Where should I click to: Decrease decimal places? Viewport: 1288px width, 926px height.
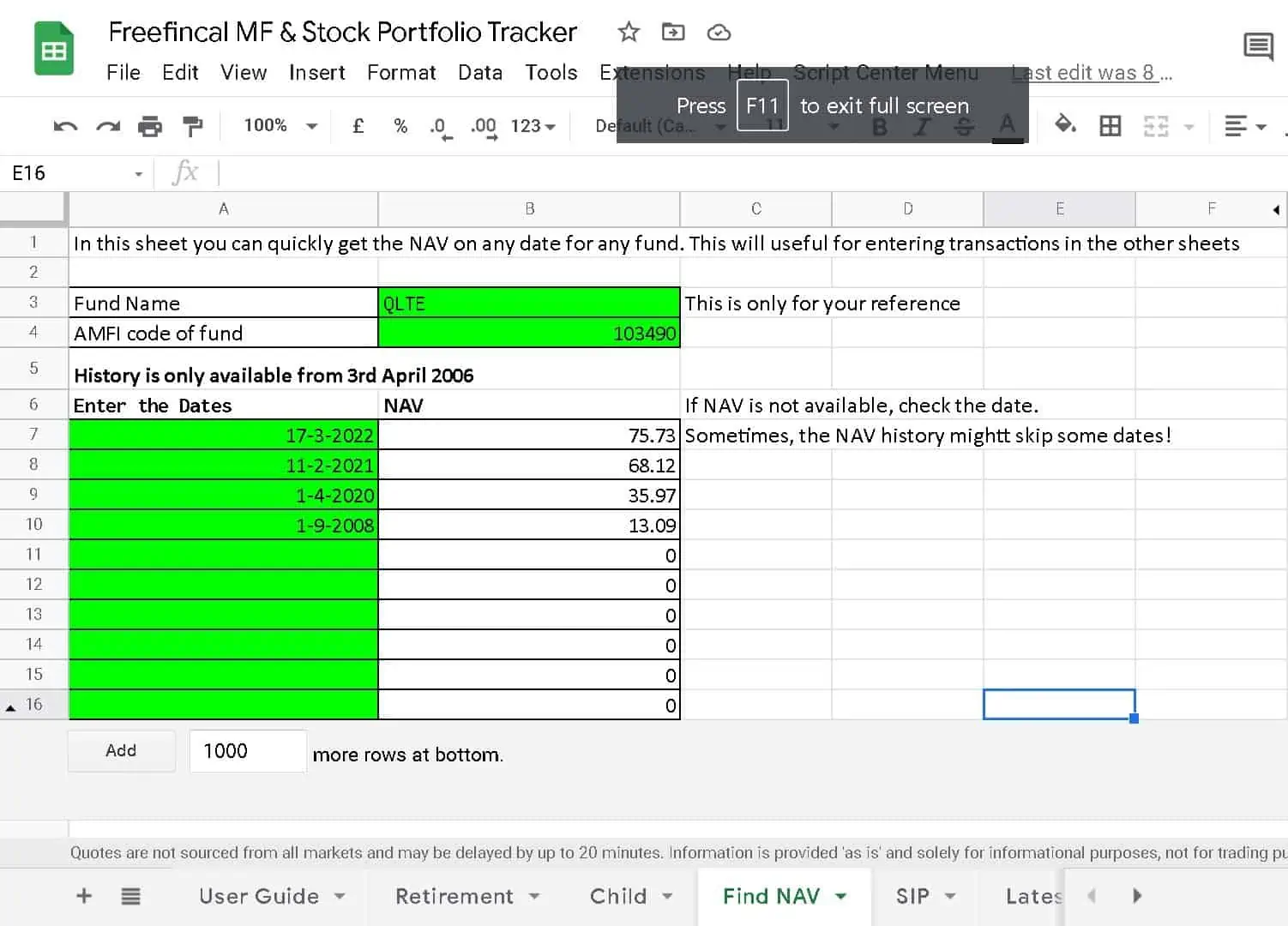point(441,128)
